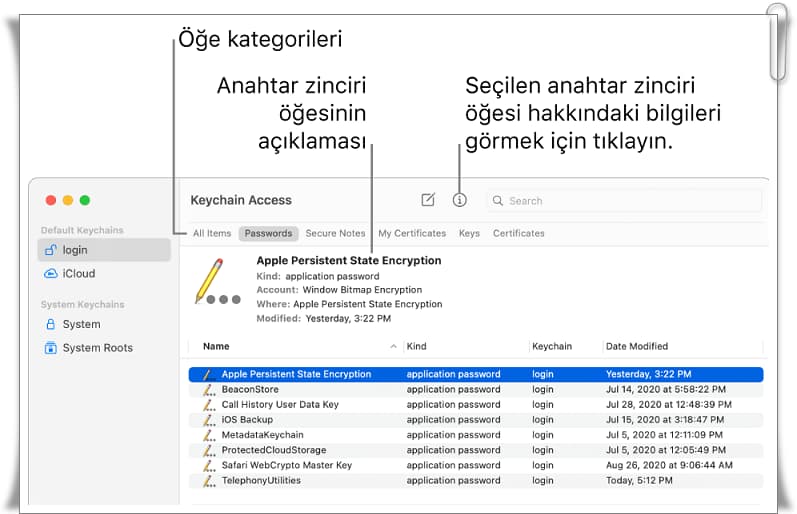797x514 pixels.
Task: Click the Jul 28, 2020 date cell
Action: click(x=669, y=405)
